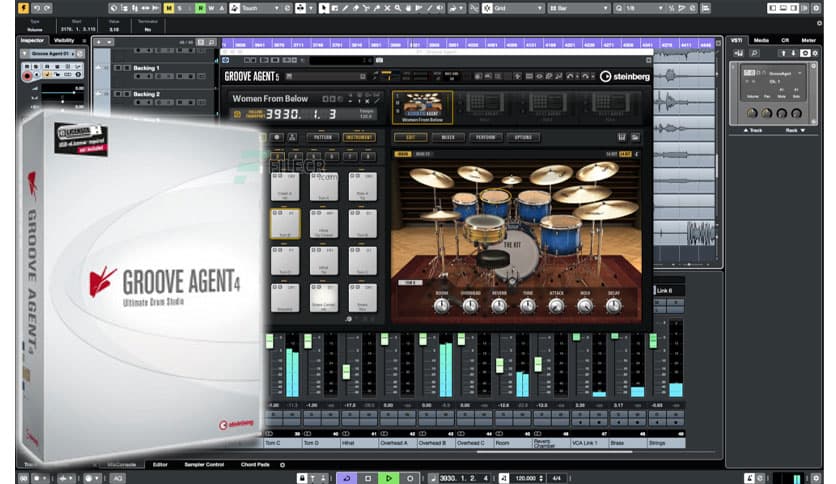Screen dimensions: 836x484
Task: Toggle the Write automation W button
Action: tap(211, 8)
